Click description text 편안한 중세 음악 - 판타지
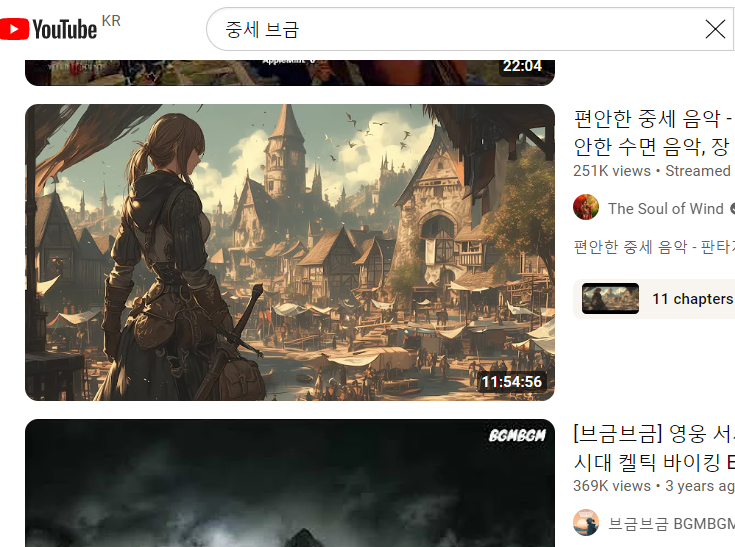735x547 pixels. 654,247
